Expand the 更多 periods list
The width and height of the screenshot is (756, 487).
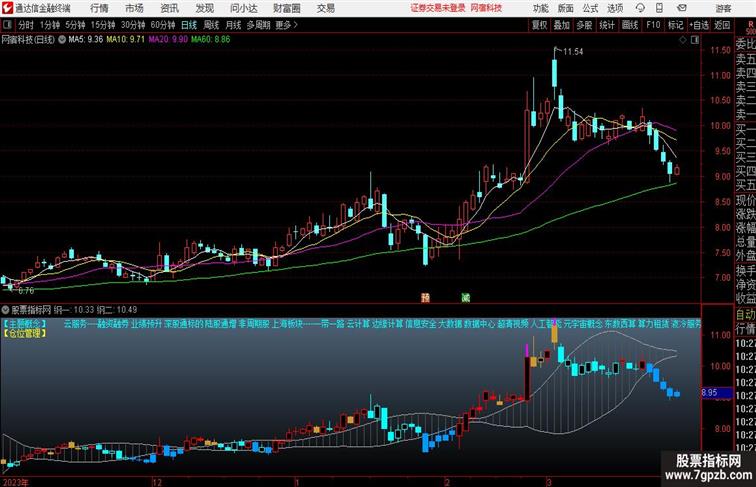(286, 25)
